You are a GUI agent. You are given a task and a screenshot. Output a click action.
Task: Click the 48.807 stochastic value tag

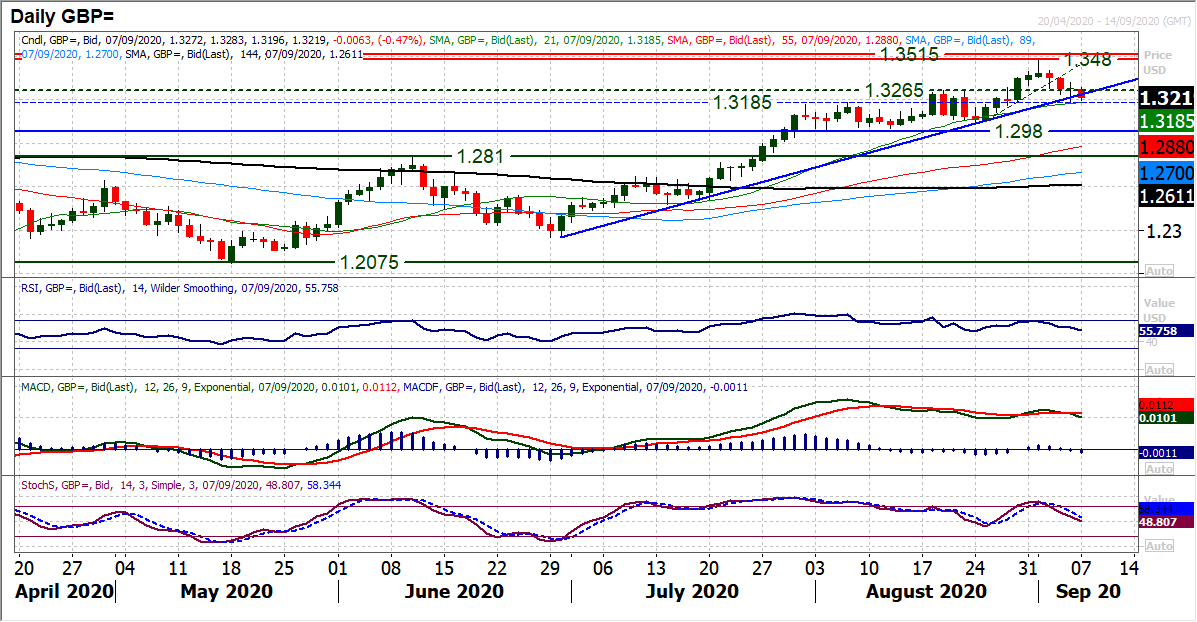[1166, 522]
